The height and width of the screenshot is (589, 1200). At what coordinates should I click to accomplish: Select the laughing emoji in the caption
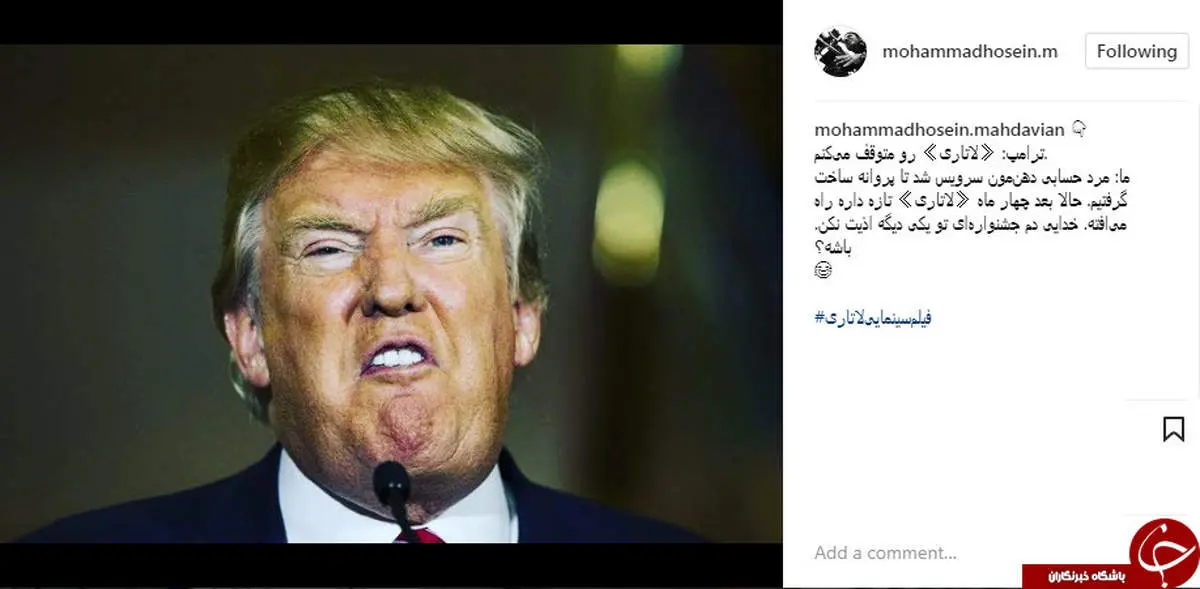[x=823, y=272]
